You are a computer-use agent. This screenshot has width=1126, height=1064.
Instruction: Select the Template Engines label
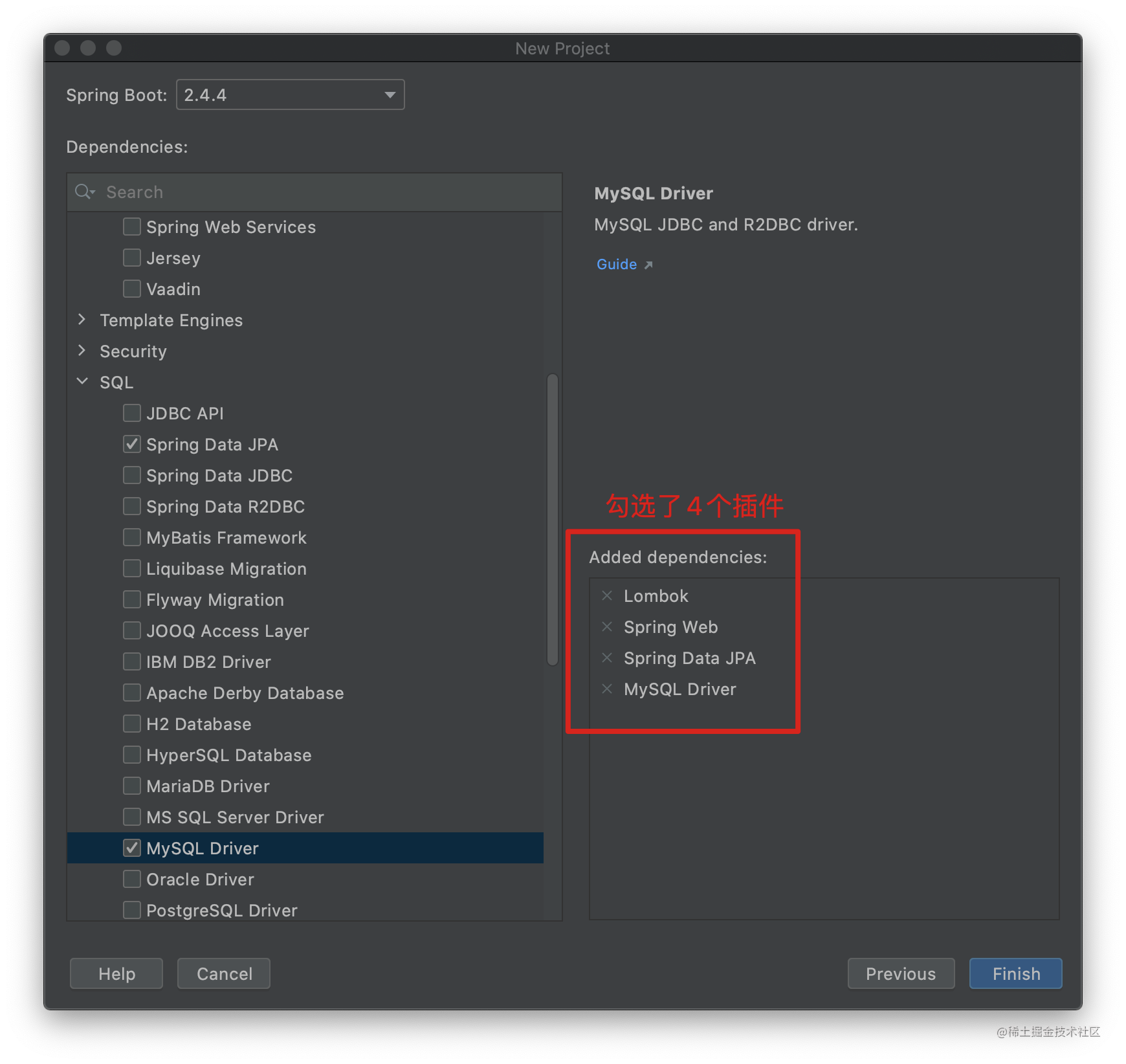coord(171,320)
